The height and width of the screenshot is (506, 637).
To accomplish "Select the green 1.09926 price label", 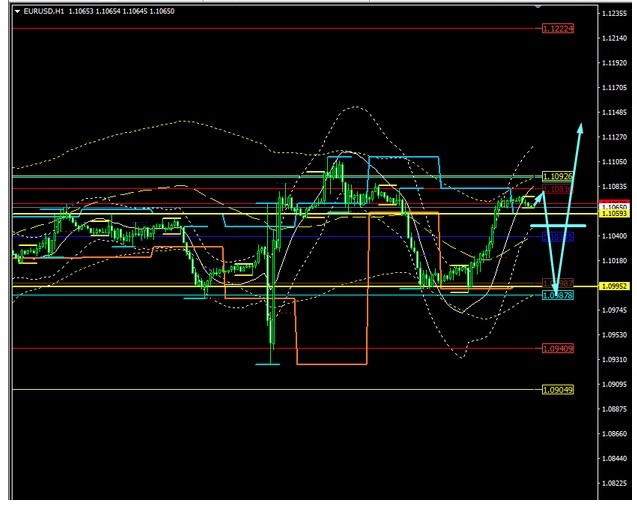I will 557,176.
